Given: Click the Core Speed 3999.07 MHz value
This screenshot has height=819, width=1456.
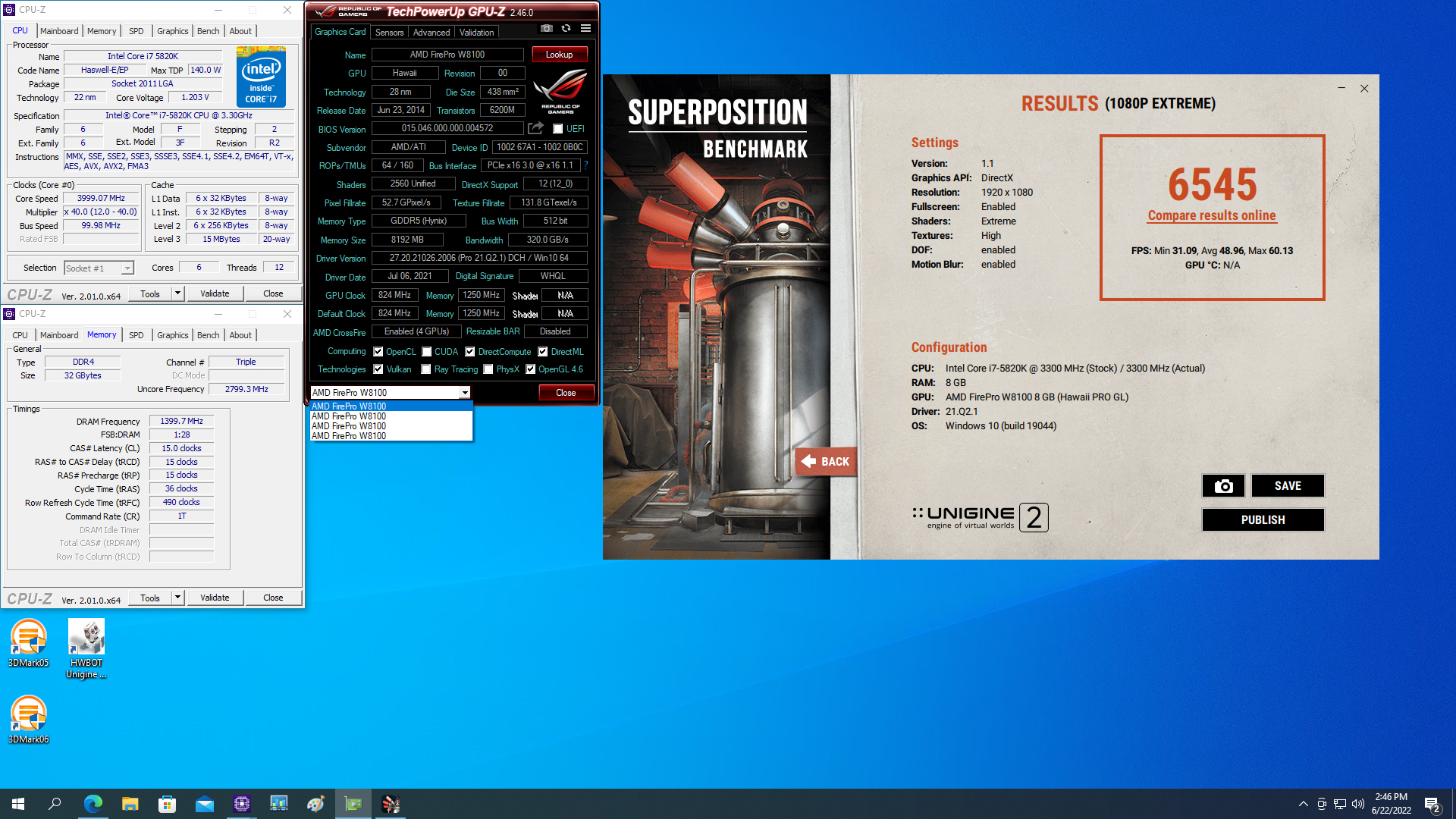Looking at the screenshot, I should point(101,198).
